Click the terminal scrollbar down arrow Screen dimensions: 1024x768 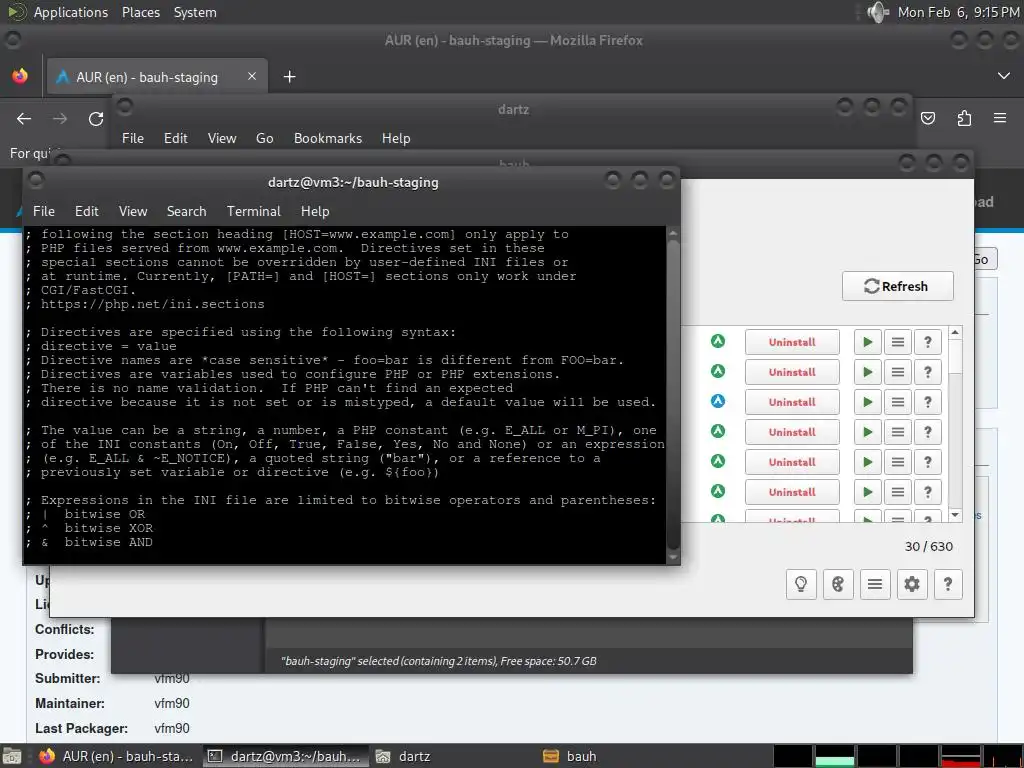point(673,558)
